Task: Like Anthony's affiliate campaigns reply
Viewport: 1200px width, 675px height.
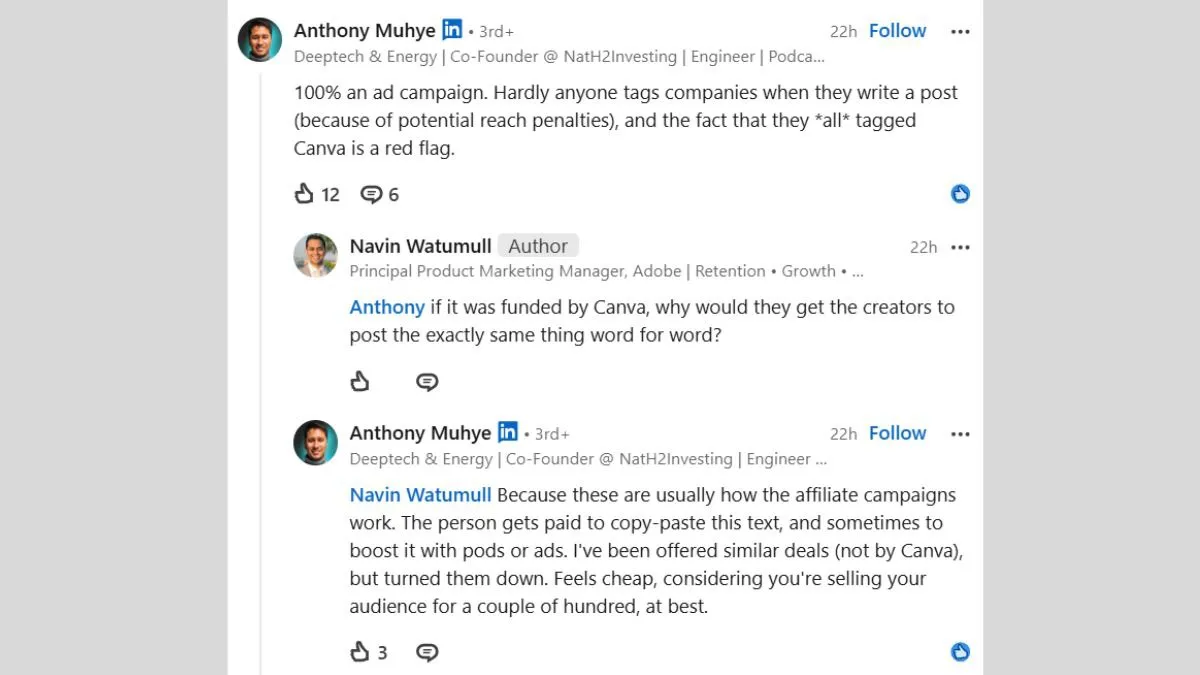Action: 360,652
